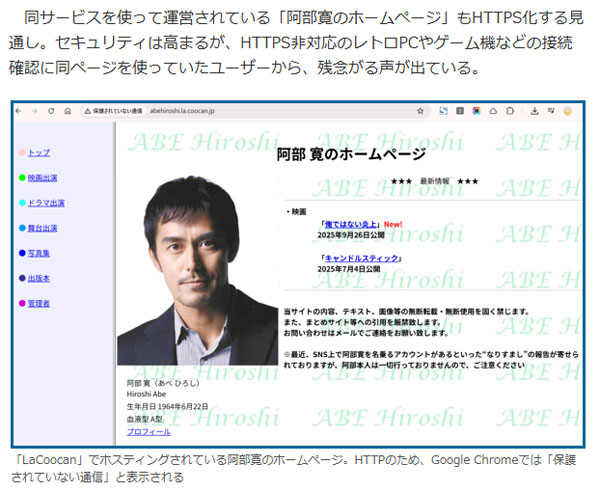Open the media control playlist icon
The image size is (600, 492).
[551, 111]
